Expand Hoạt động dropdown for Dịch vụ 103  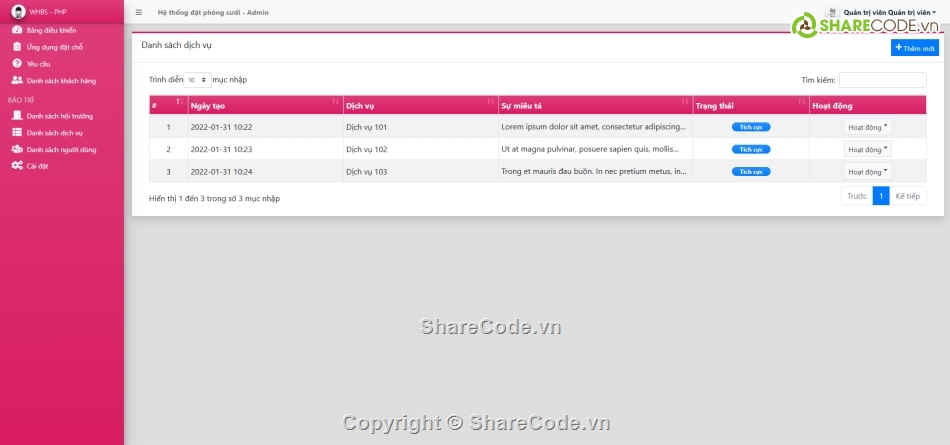click(867, 171)
